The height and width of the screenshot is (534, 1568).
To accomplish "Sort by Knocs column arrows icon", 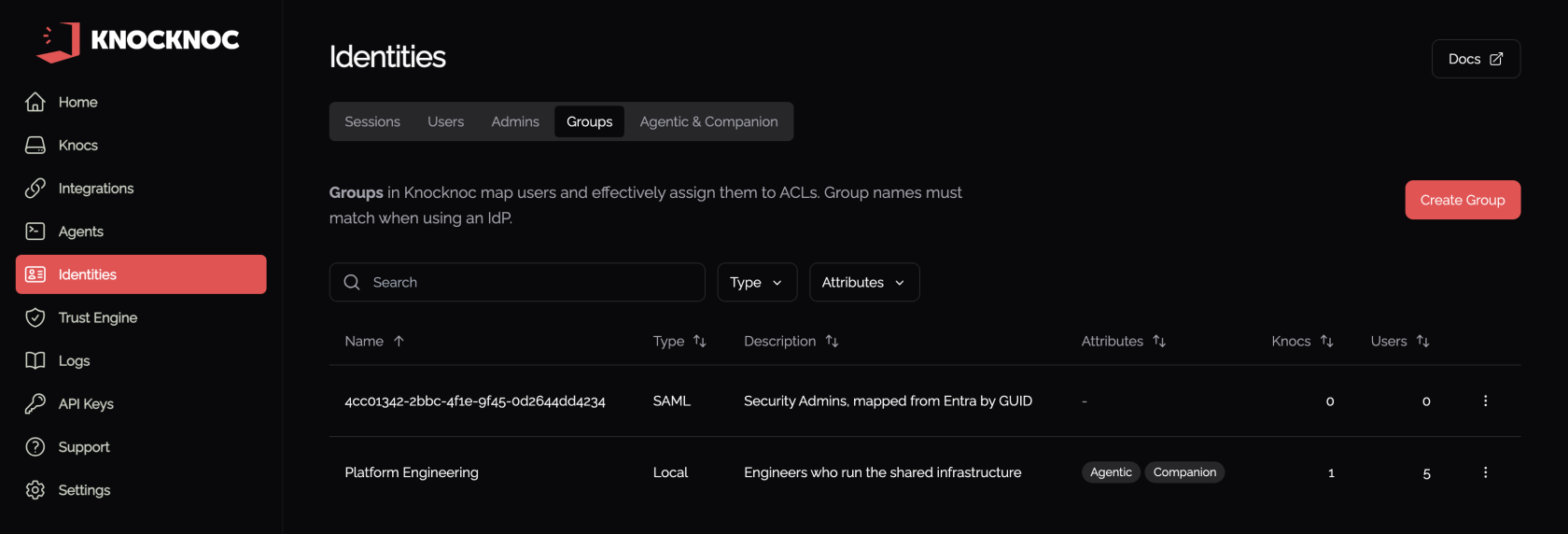I will (x=1326, y=341).
